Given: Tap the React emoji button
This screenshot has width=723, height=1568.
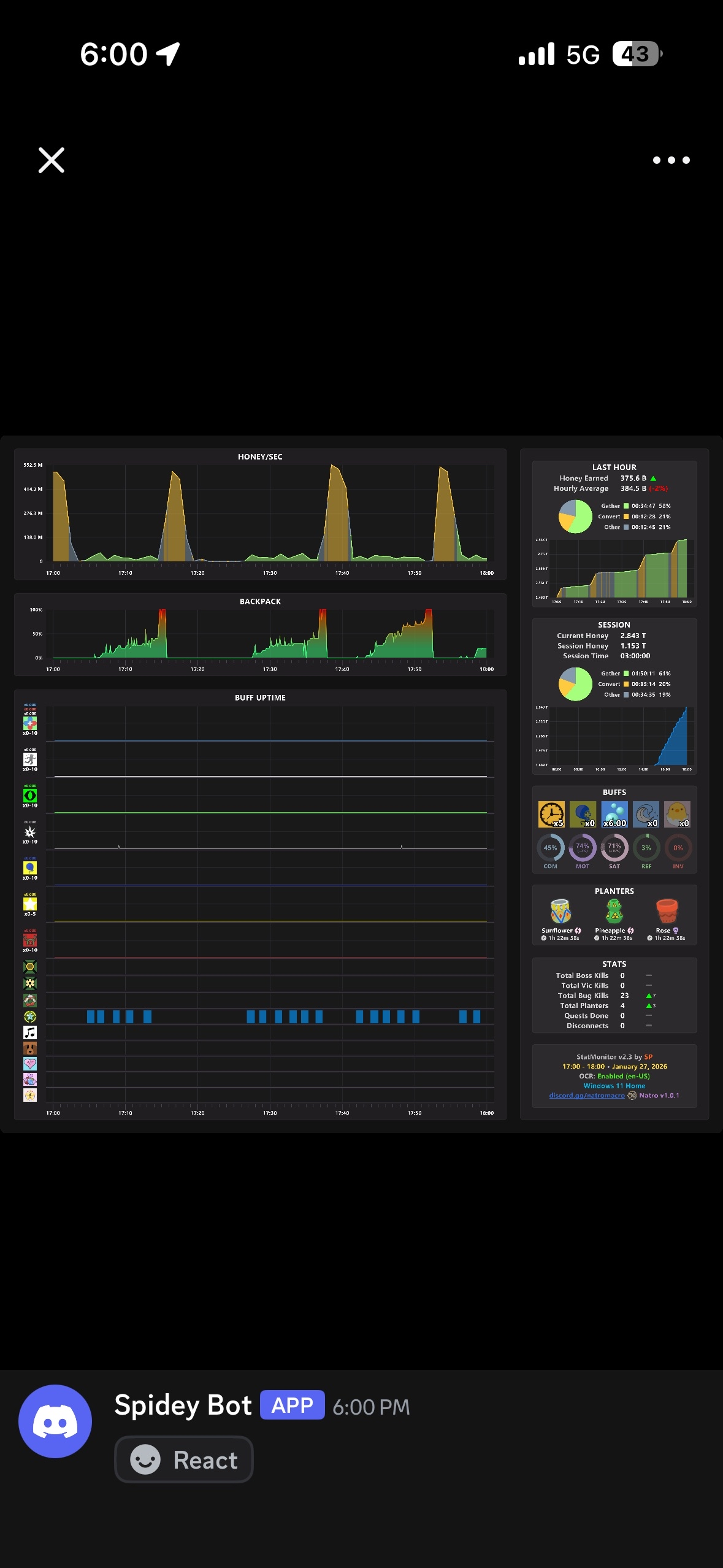Looking at the screenshot, I should (184, 1459).
